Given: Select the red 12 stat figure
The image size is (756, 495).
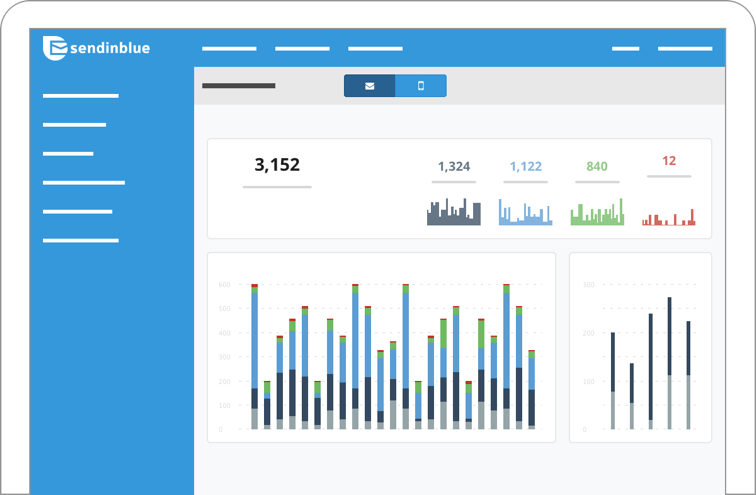Looking at the screenshot, I should 669,161.
